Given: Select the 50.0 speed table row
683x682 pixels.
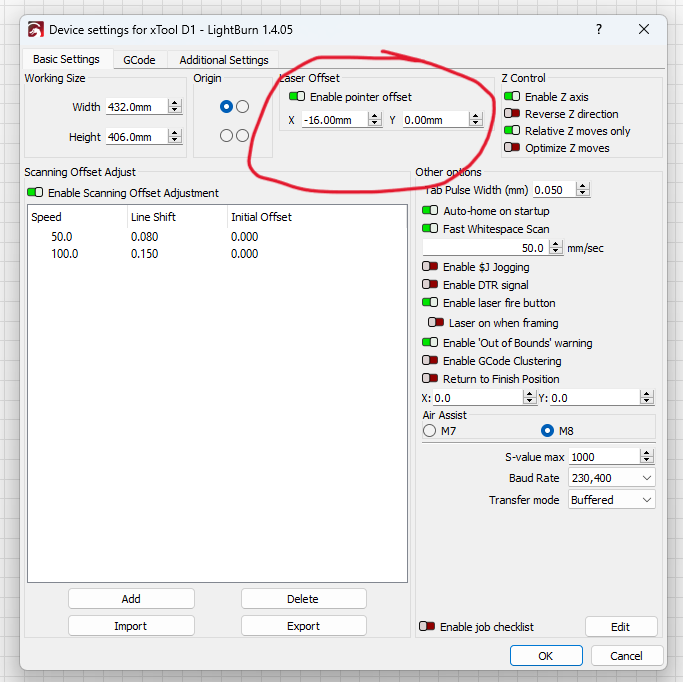Looking at the screenshot, I should click(217, 236).
